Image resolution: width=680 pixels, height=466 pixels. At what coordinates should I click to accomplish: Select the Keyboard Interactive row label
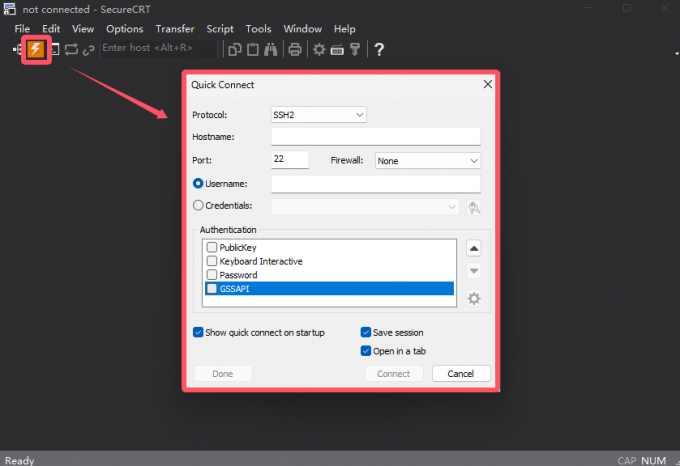pos(261,261)
